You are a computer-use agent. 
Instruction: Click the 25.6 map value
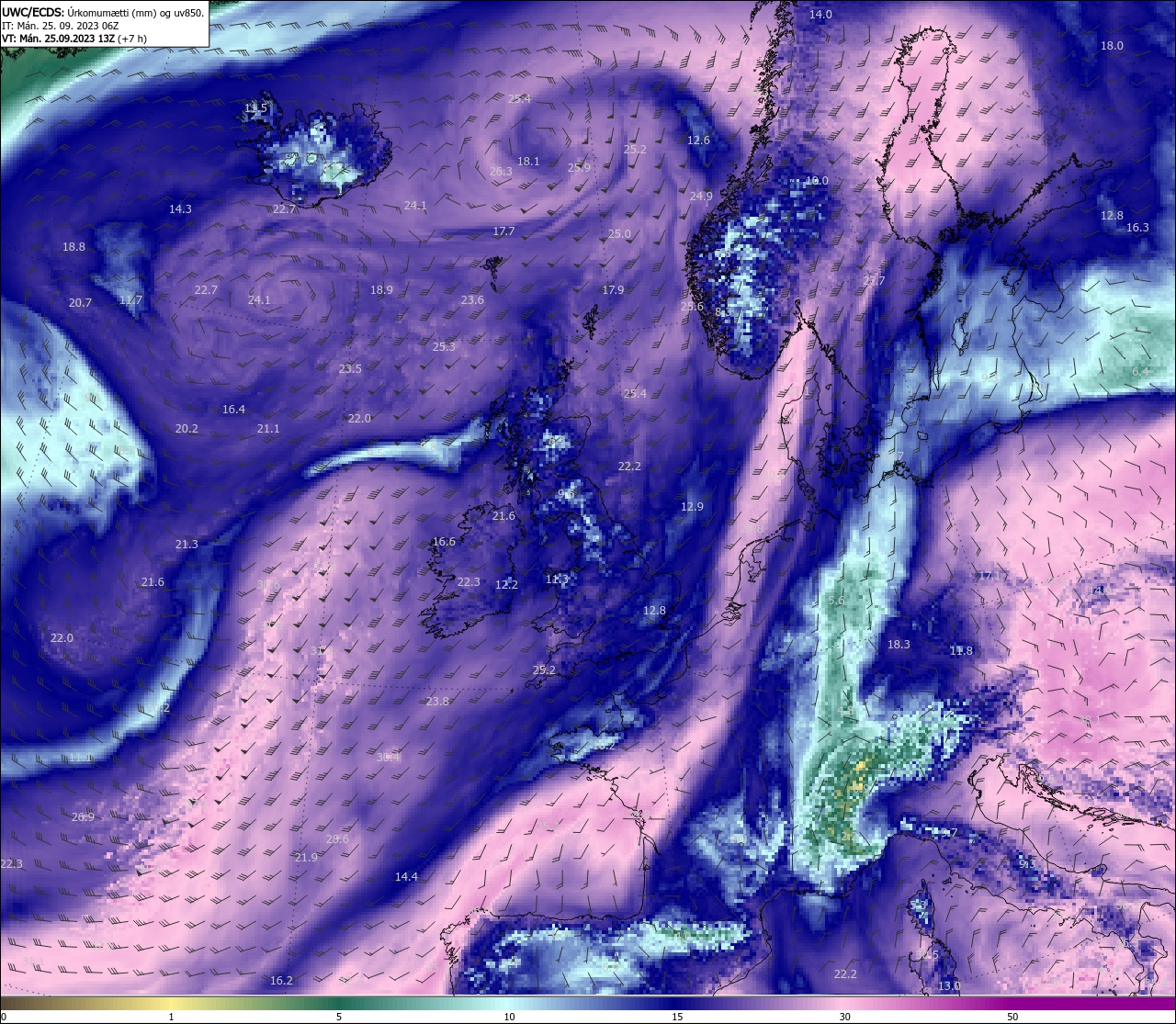point(692,306)
